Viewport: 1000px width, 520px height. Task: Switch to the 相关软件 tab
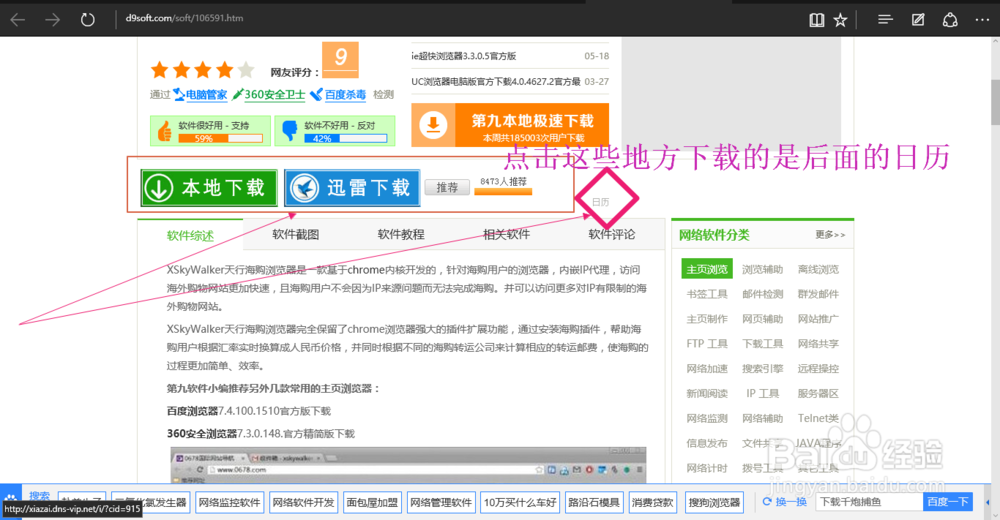coord(506,234)
